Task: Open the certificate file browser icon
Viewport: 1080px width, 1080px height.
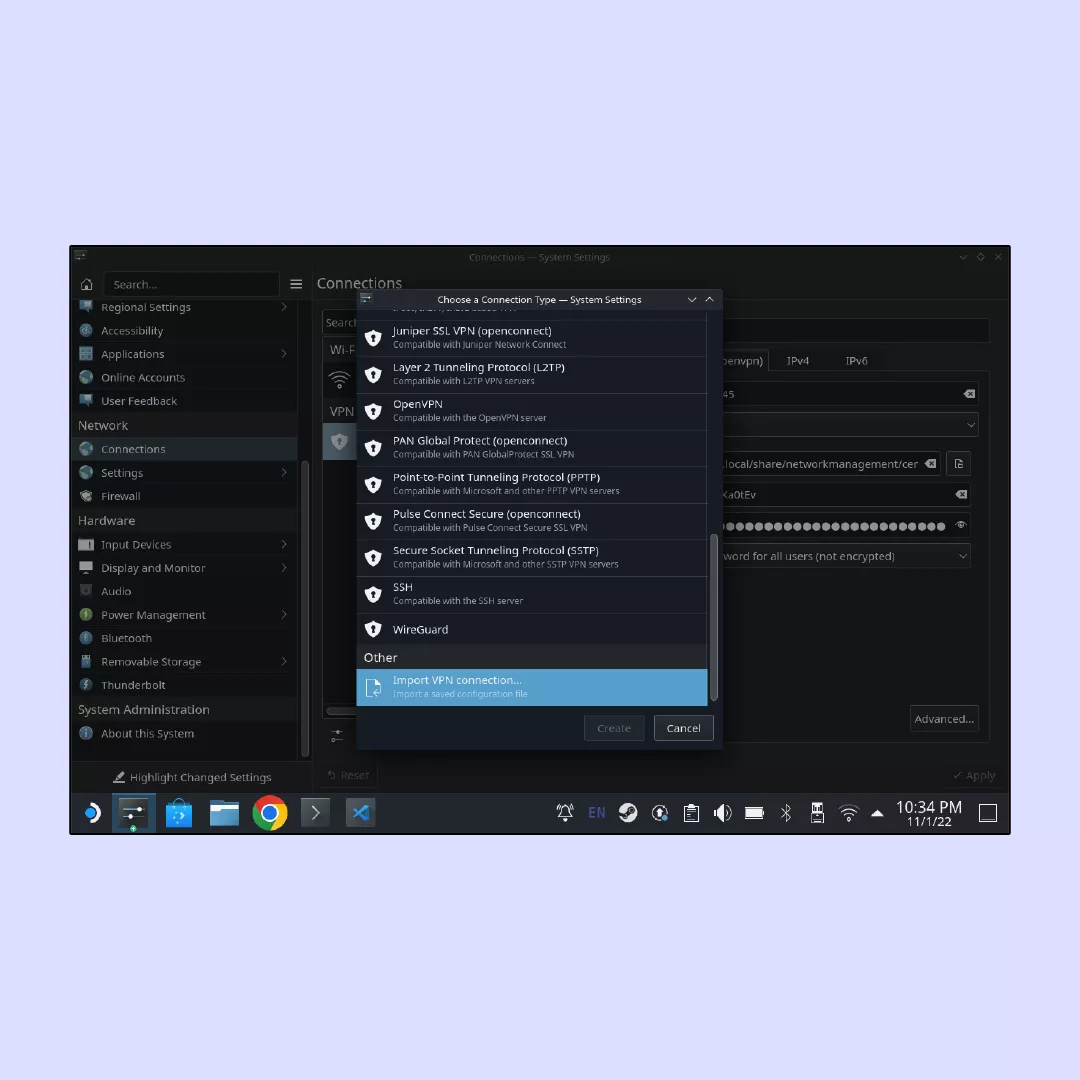Action: tap(958, 463)
